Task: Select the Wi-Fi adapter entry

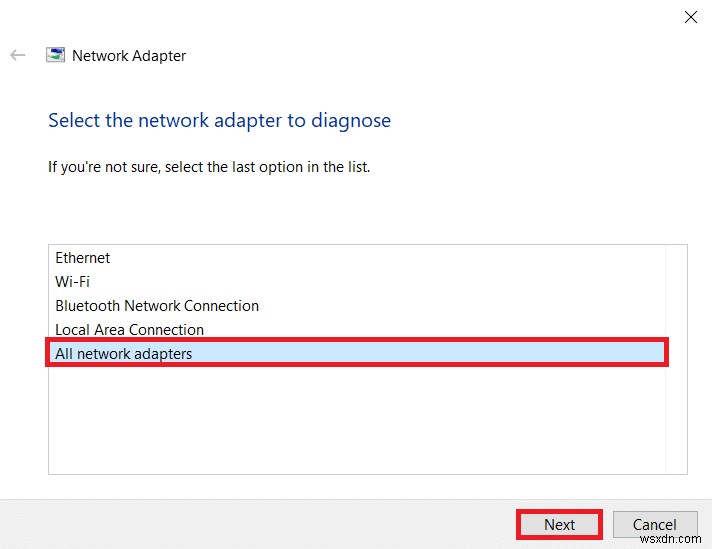Action: [x=71, y=282]
